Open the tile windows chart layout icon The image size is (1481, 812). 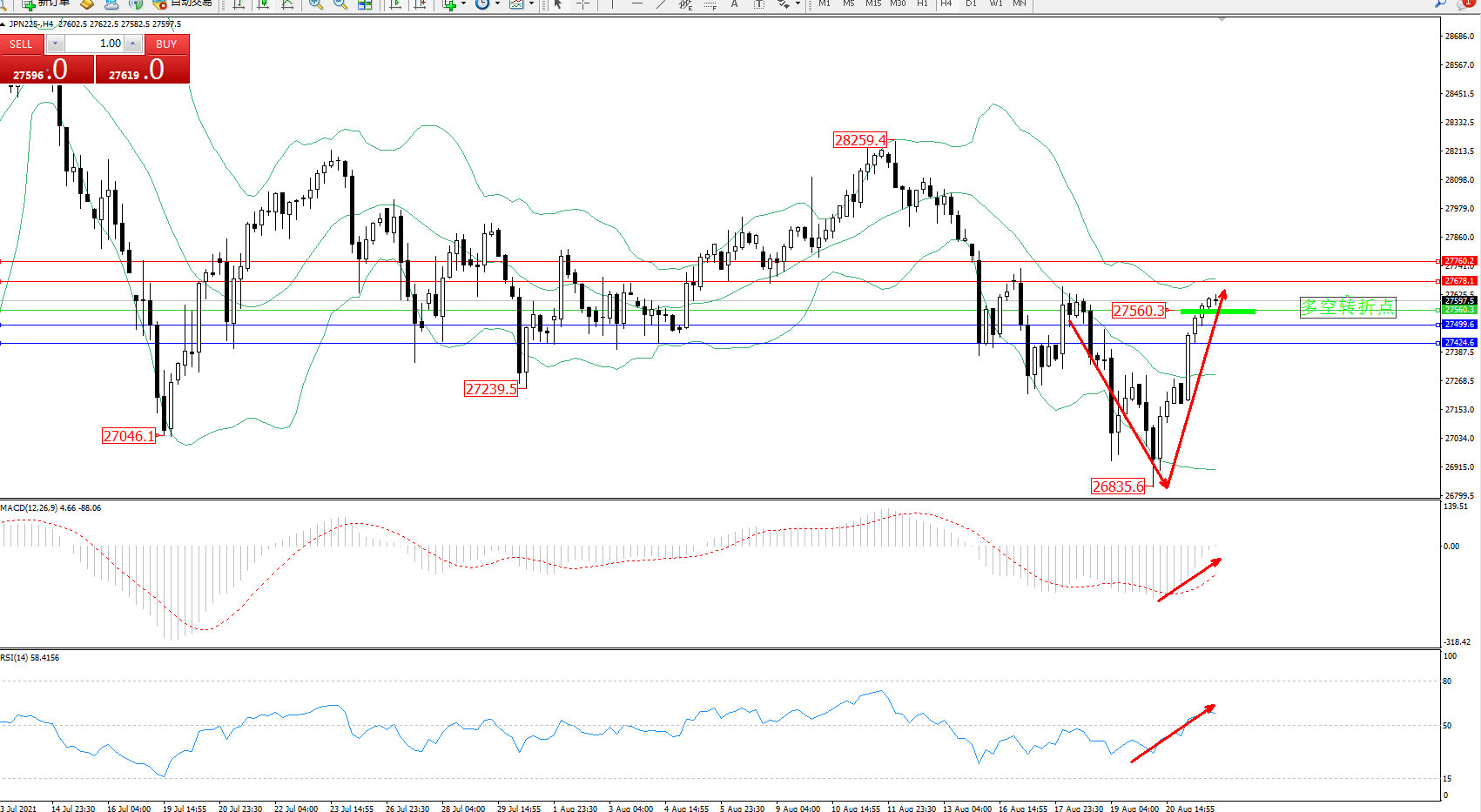(366, 4)
